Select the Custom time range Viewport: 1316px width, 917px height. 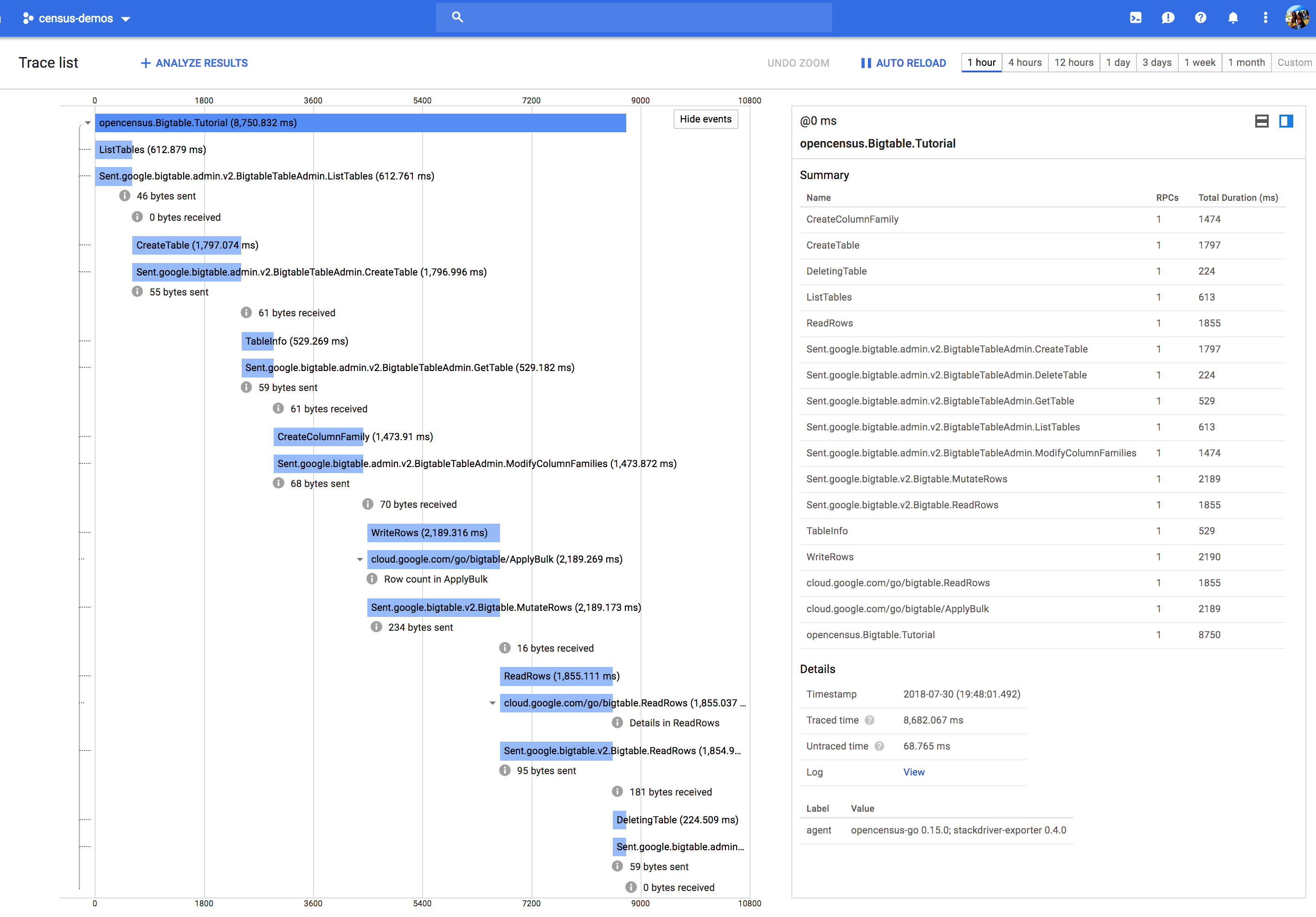tap(1294, 63)
